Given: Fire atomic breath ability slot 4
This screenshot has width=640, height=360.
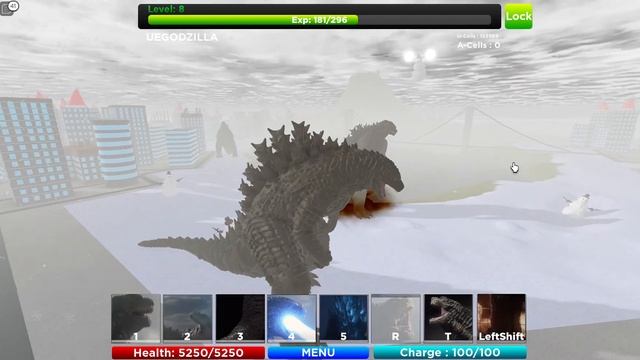Looking at the screenshot, I should [x=292, y=318].
